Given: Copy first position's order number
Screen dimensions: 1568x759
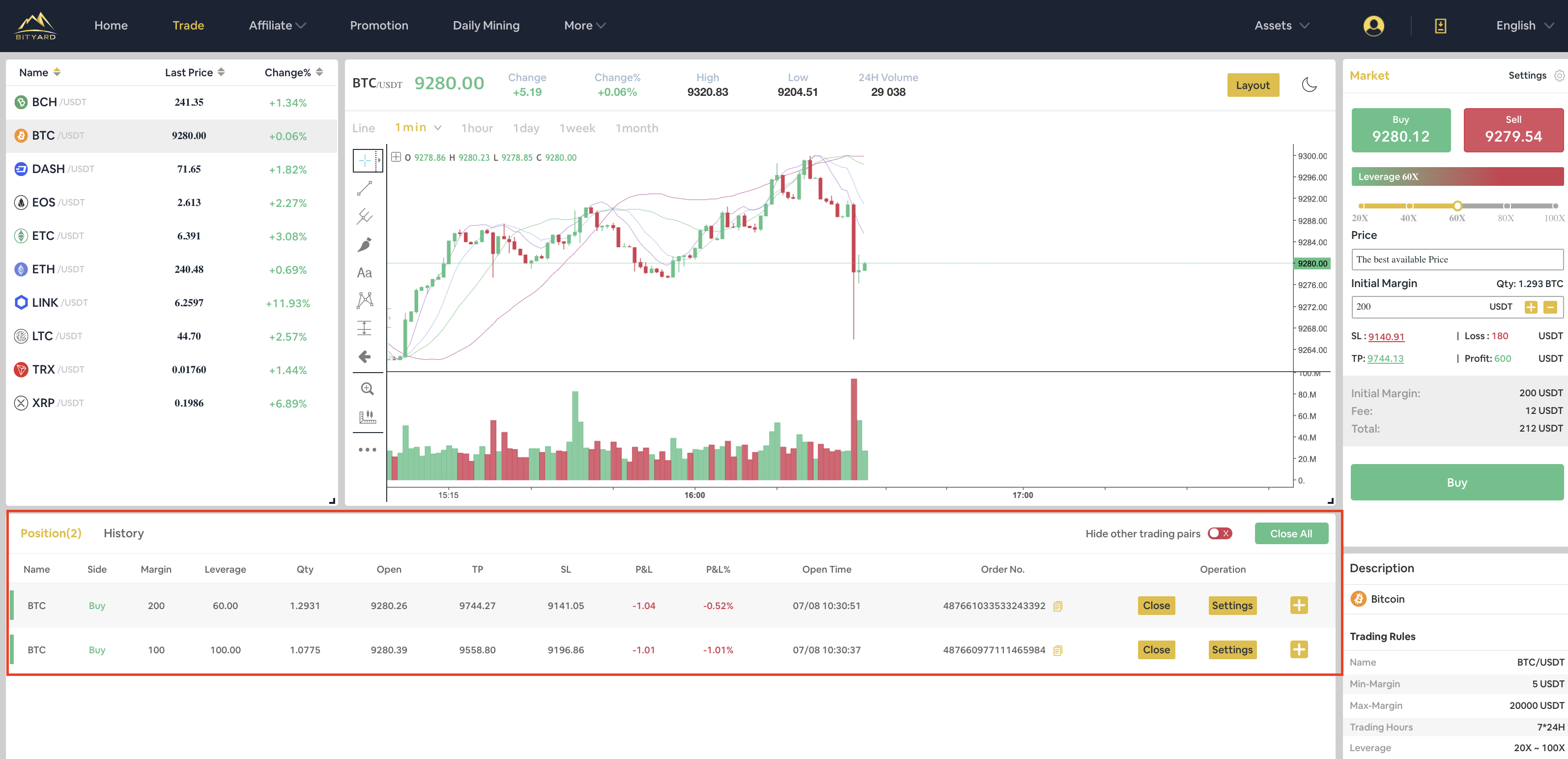Looking at the screenshot, I should pos(1058,606).
